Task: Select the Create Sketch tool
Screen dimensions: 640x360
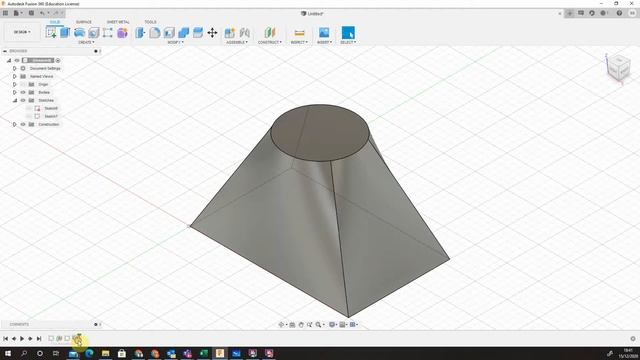Action: 51,33
